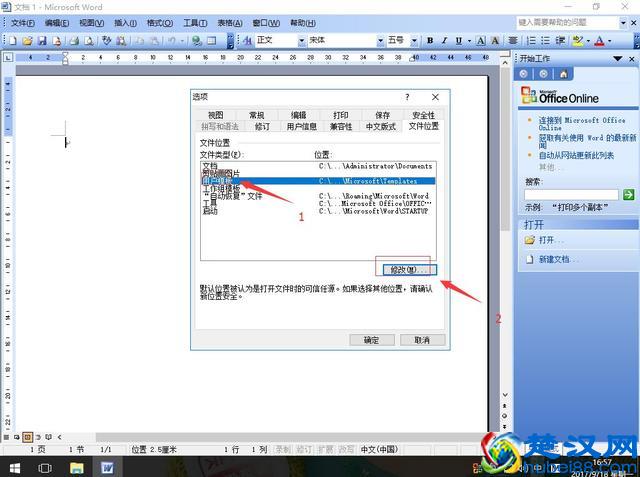Click the Print icon in the toolbar
Viewport: 640px width, 477px height.
tap(74, 40)
